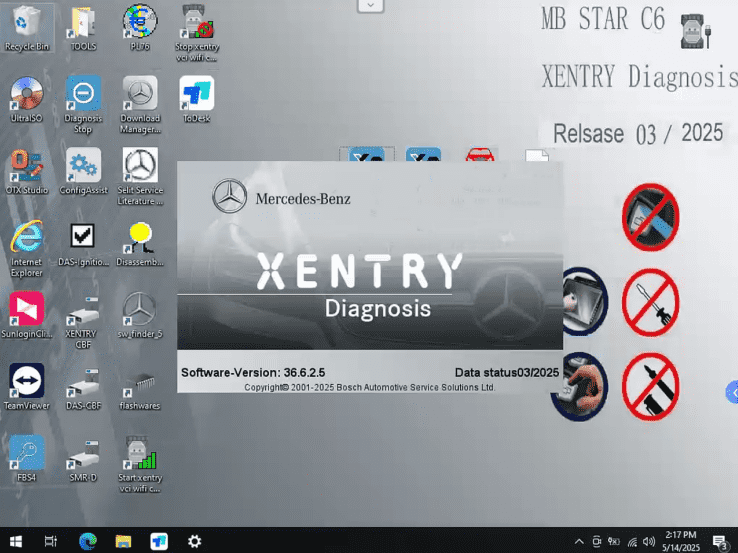
Task: Launch sw_finder_5 shortcut
Action: coord(140,315)
